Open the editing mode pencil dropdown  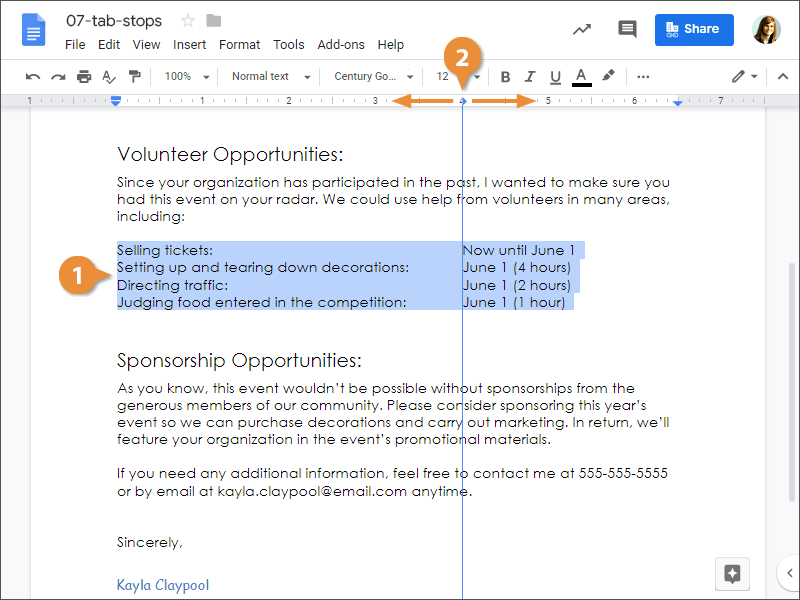point(744,77)
